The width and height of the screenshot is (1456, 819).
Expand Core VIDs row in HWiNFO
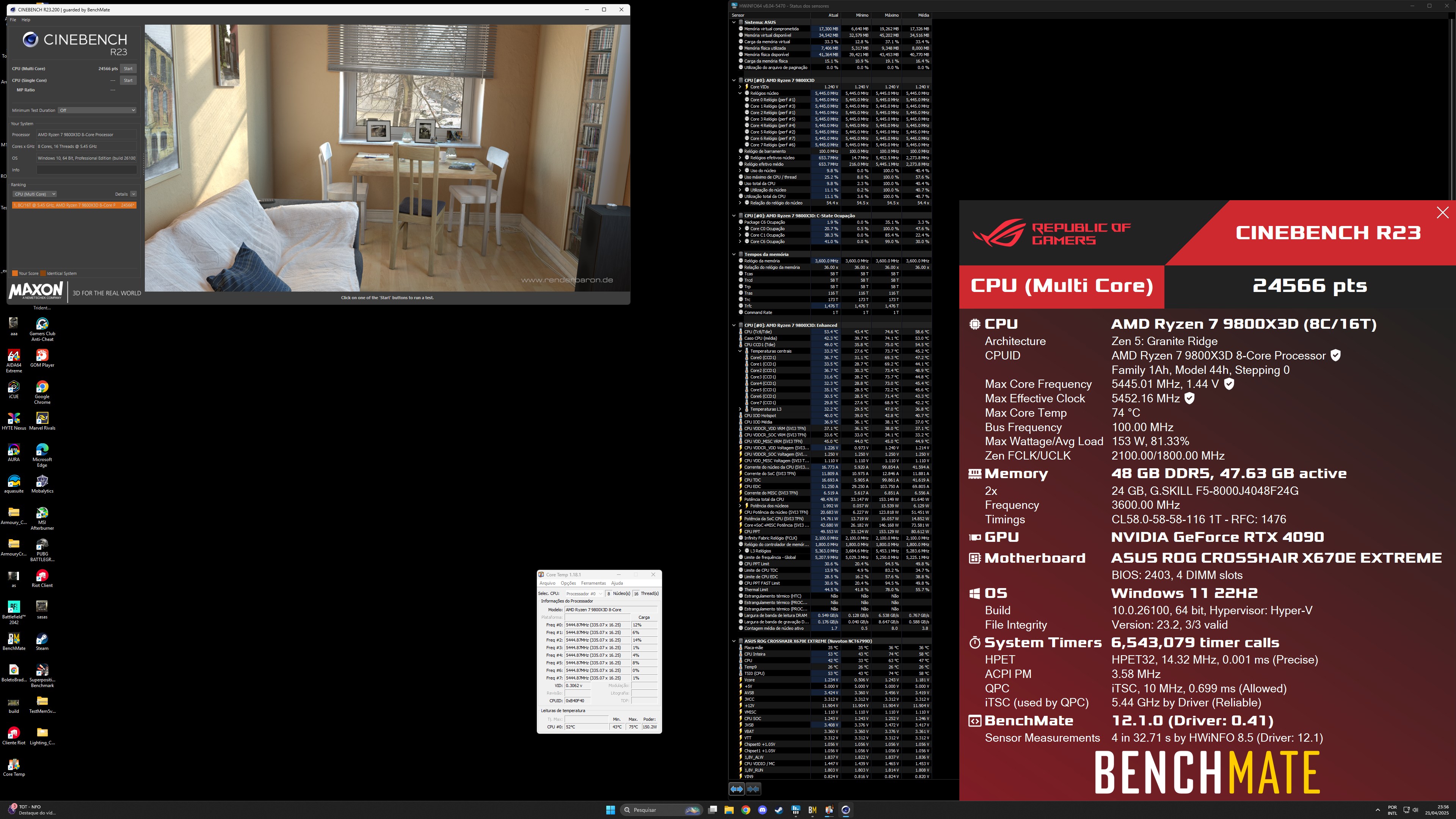[740, 87]
